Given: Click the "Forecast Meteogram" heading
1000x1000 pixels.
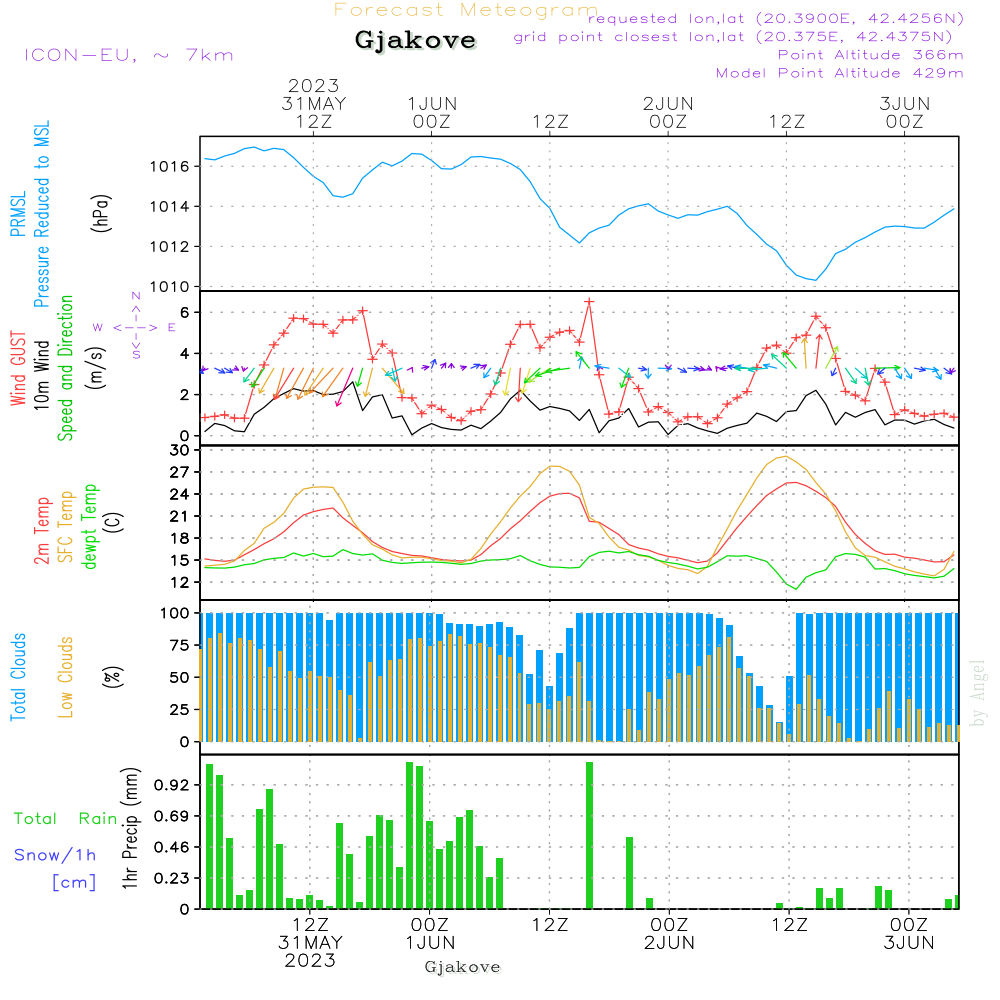Looking at the screenshot, I should point(466,10).
